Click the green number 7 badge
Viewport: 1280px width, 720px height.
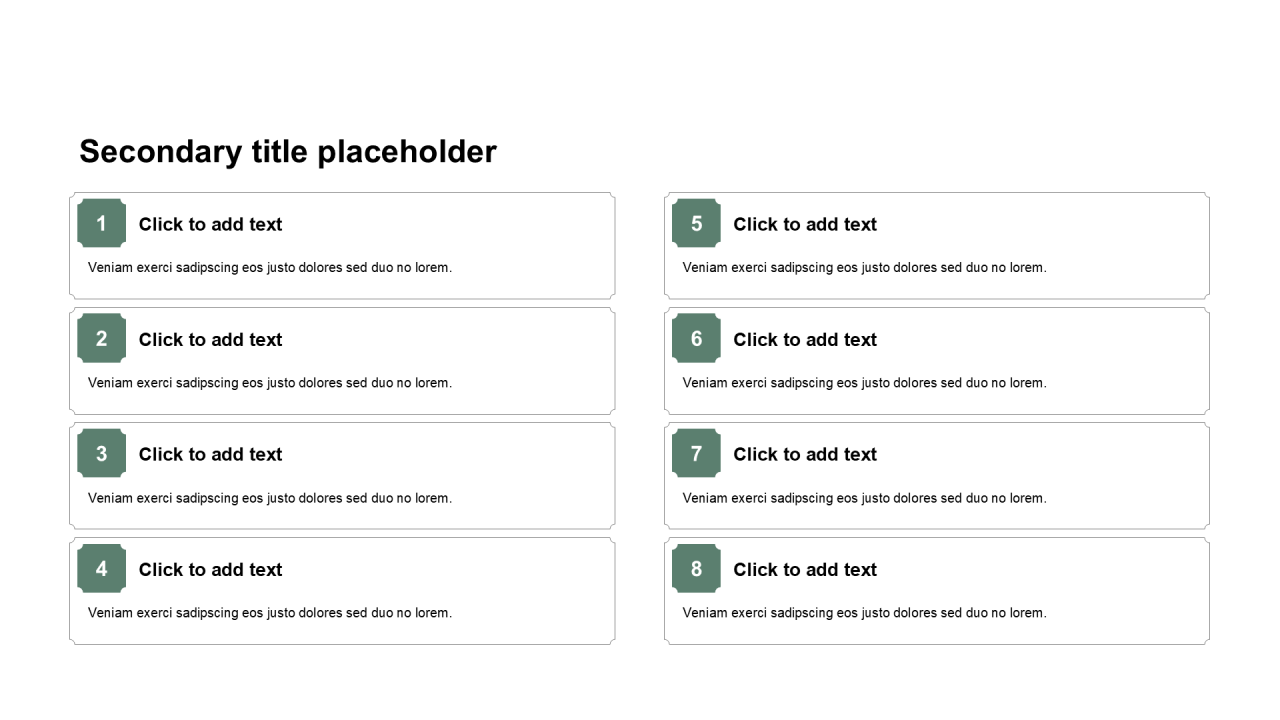[696, 453]
